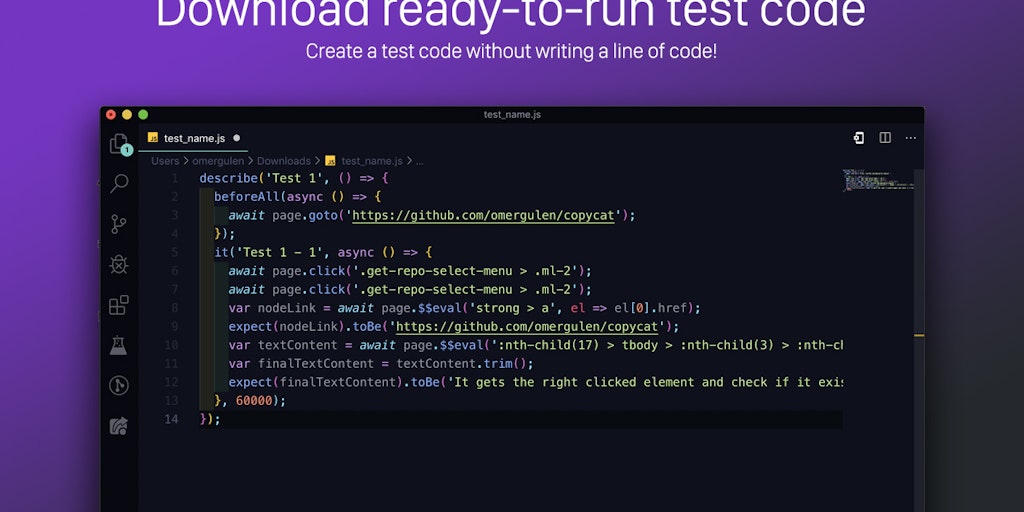Image resolution: width=1024 pixels, height=512 pixels.
Task: Open the Source Control branch icon
Action: coord(118,224)
